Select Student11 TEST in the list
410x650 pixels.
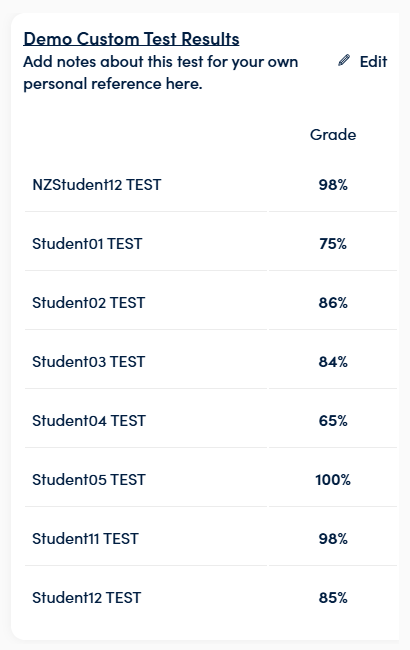85,538
